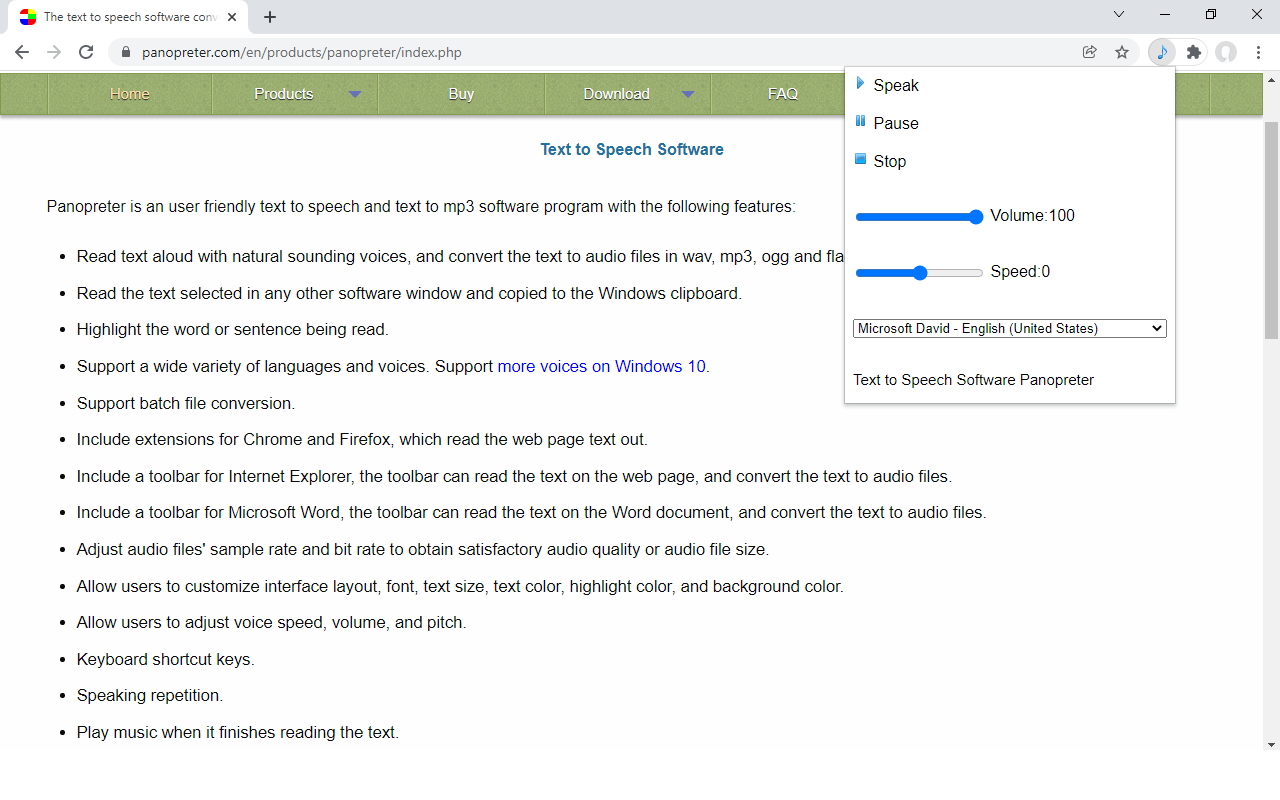Open the Microsoft David voice dropdown
The height and width of the screenshot is (800, 1280).
click(1010, 328)
